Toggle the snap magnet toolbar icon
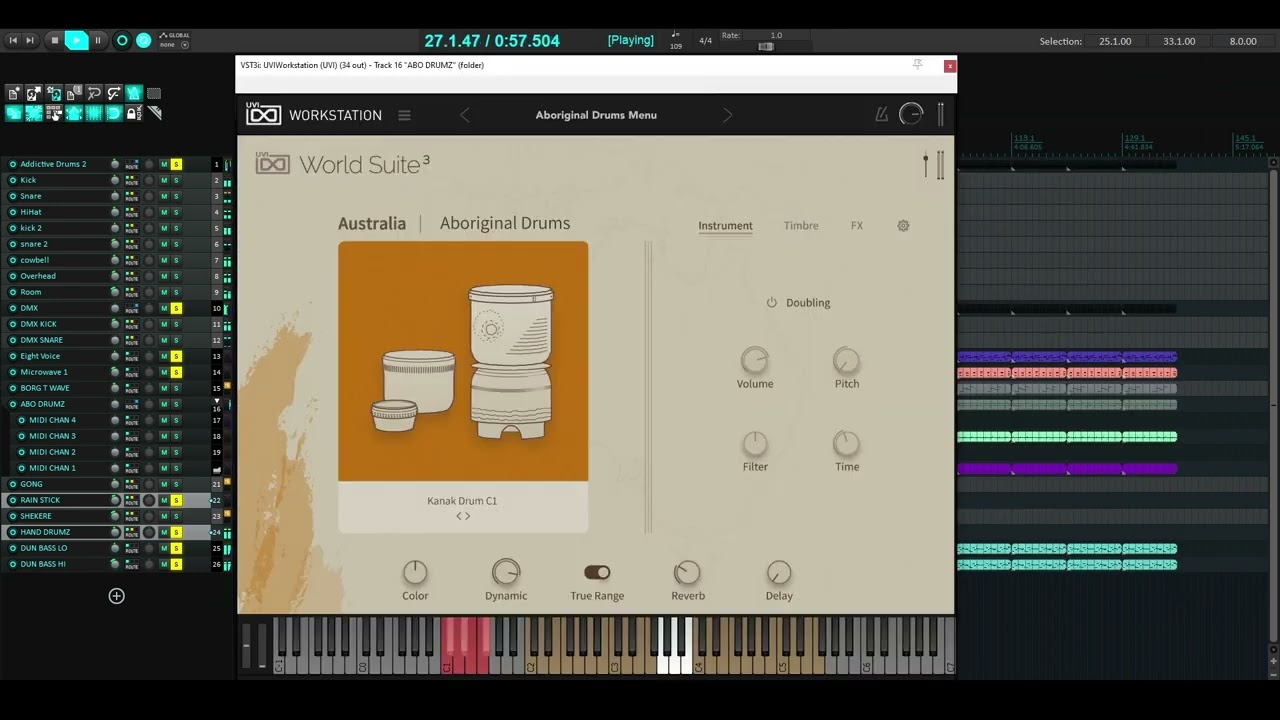1280x720 pixels. tap(114, 113)
